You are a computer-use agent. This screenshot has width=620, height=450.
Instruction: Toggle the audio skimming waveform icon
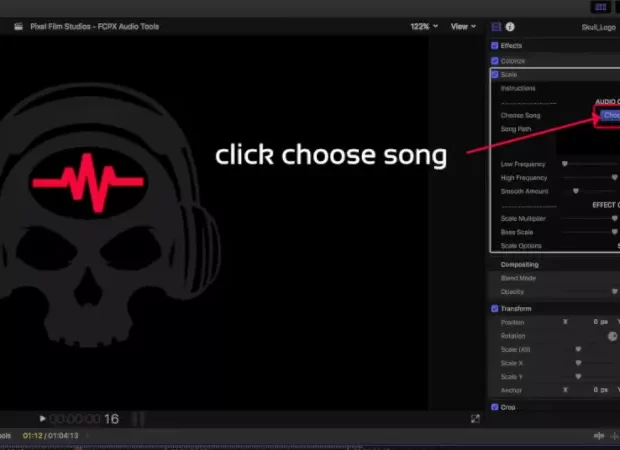coord(599,436)
